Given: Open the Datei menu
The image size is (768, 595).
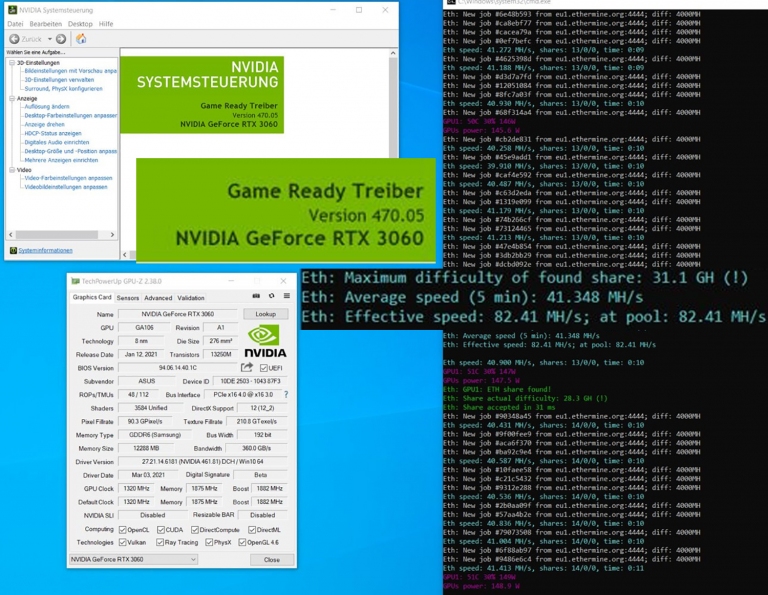Looking at the screenshot, I should point(15,24).
